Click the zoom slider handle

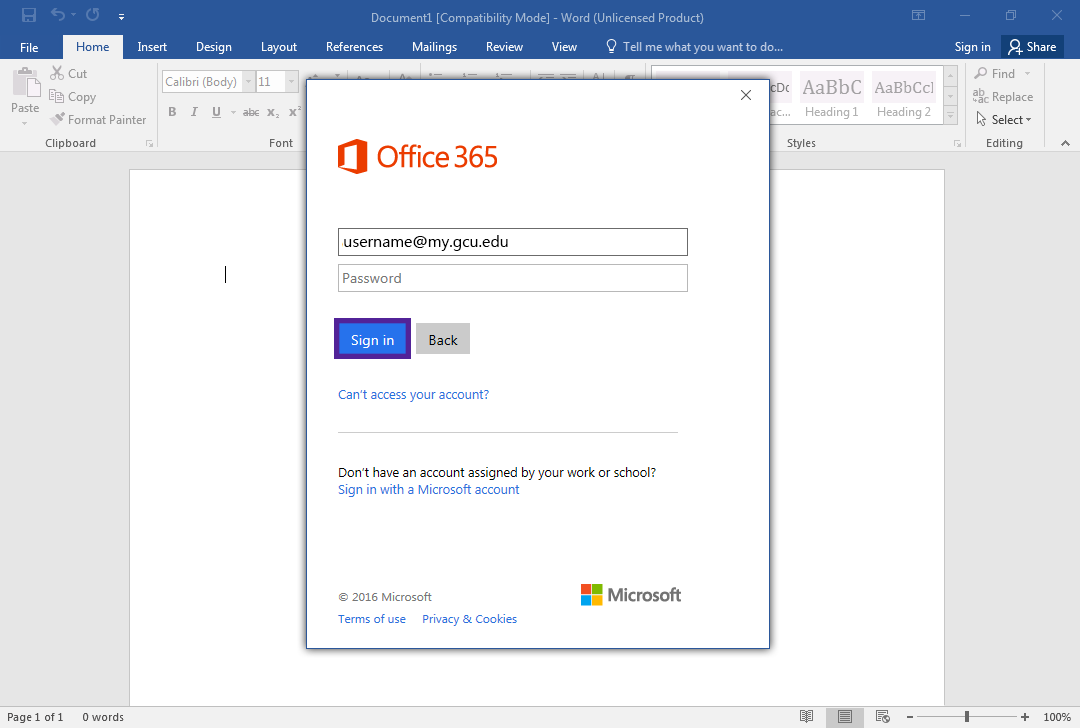(x=967, y=717)
